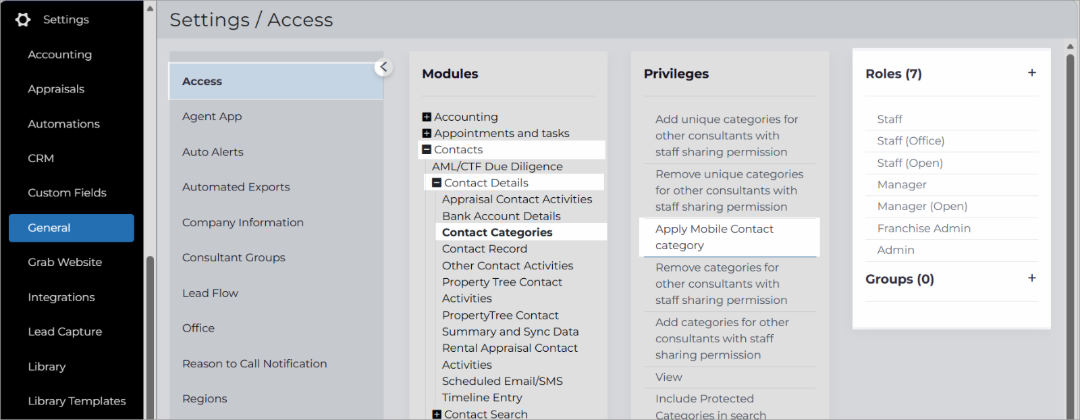The width and height of the screenshot is (1080, 420).
Task: Select Appraisal Contact Activities module
Action: coord(517,199)
